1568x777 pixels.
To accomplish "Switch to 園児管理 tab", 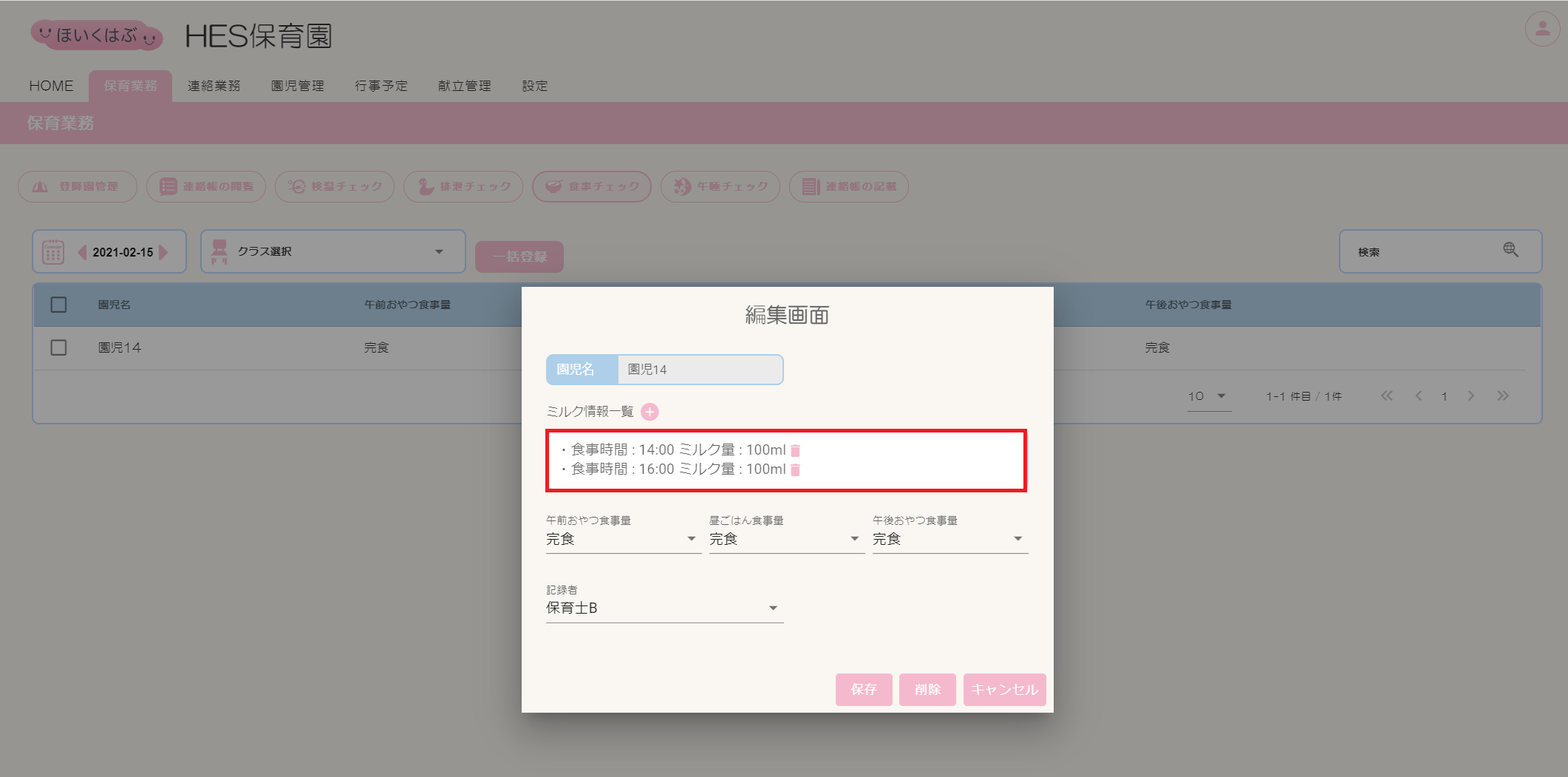I will (x=297, y=86).
